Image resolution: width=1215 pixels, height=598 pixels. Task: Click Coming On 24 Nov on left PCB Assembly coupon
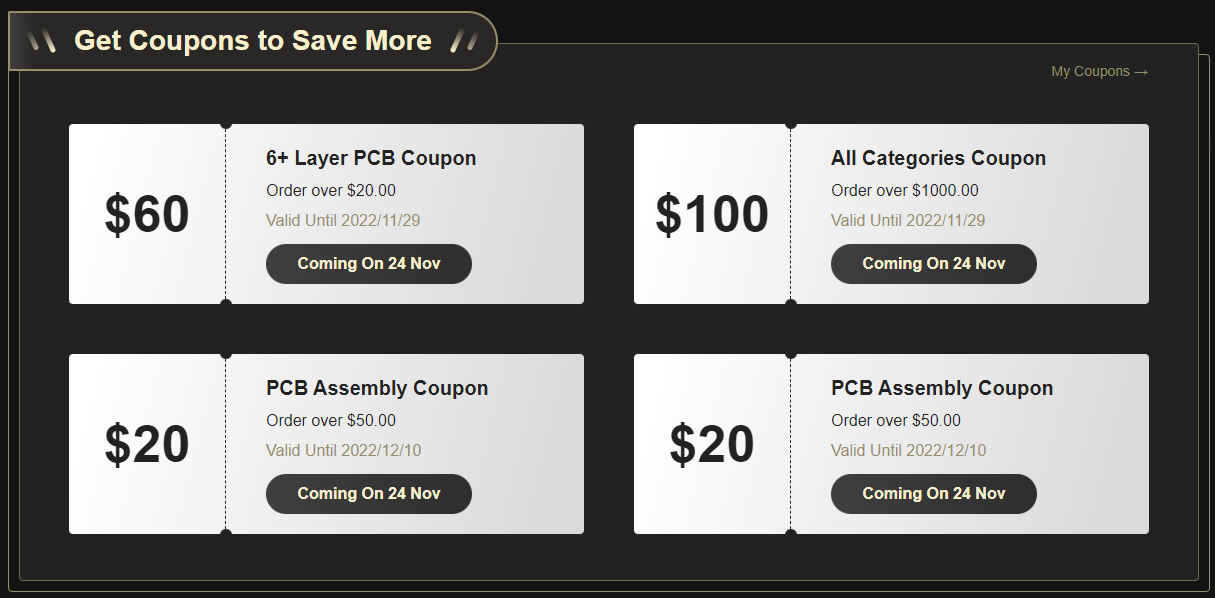(369, 494)
